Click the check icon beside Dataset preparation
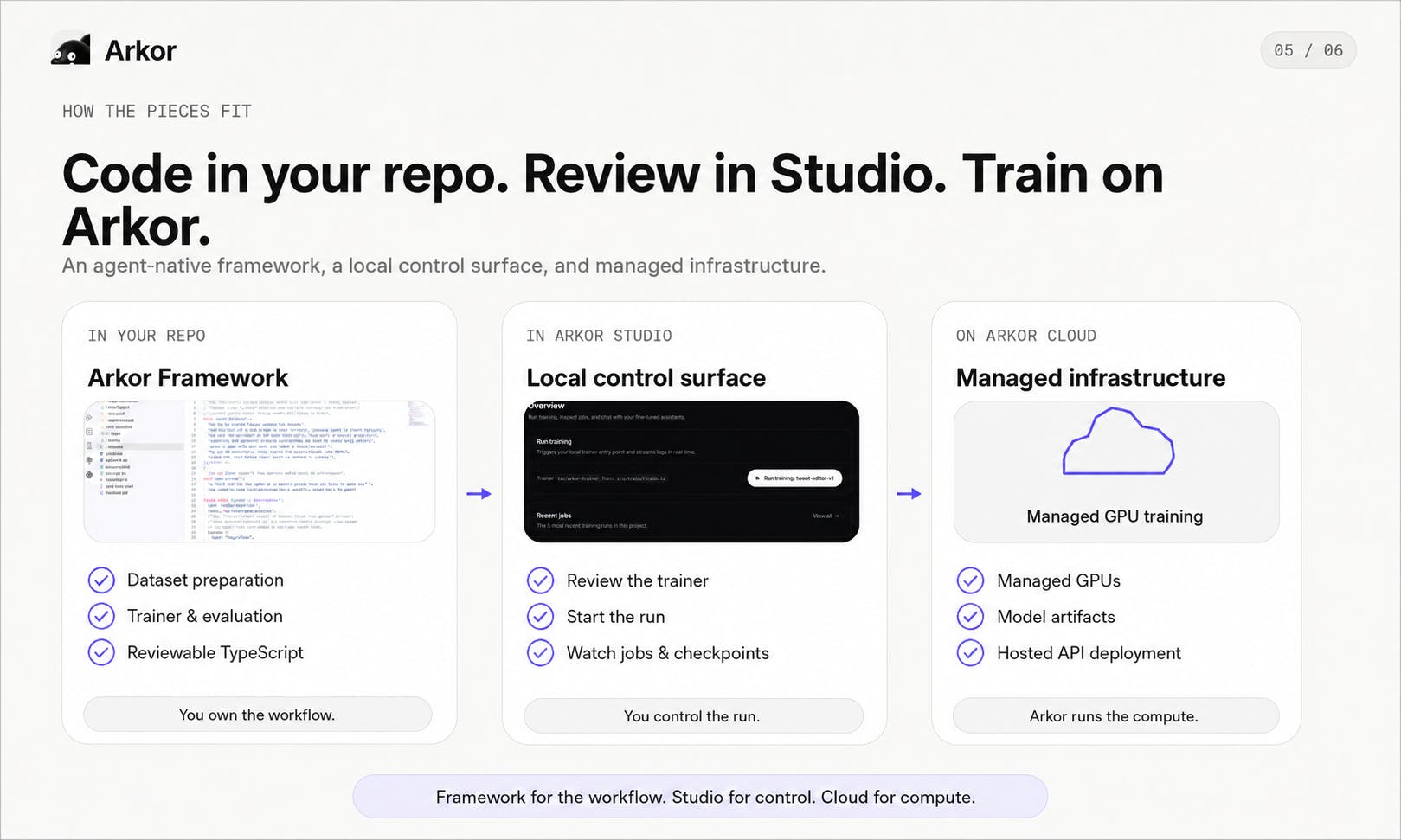The image size is (1401, 840). (101, 580)
